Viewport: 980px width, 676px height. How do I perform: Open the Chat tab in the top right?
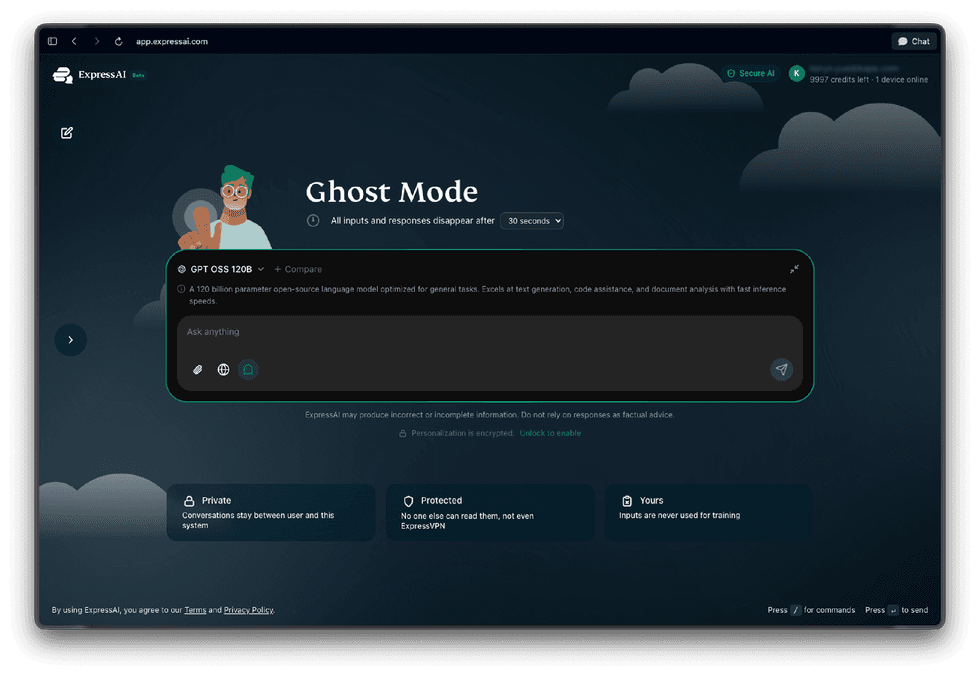(913, 41)
